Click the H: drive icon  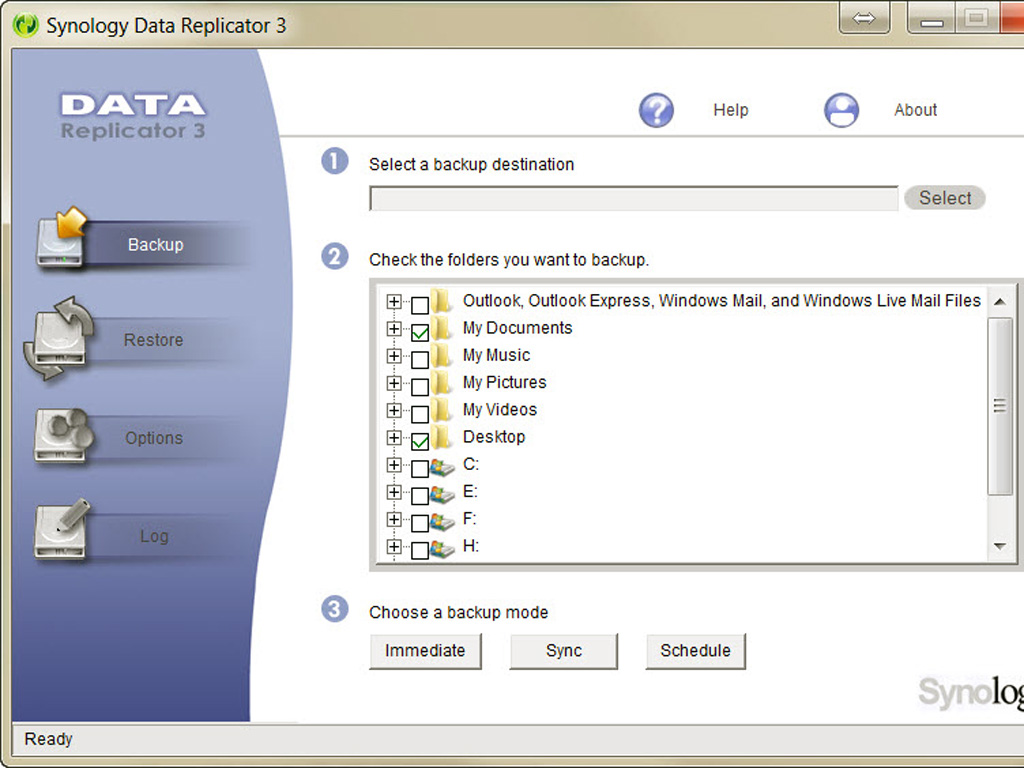point(442,549)
